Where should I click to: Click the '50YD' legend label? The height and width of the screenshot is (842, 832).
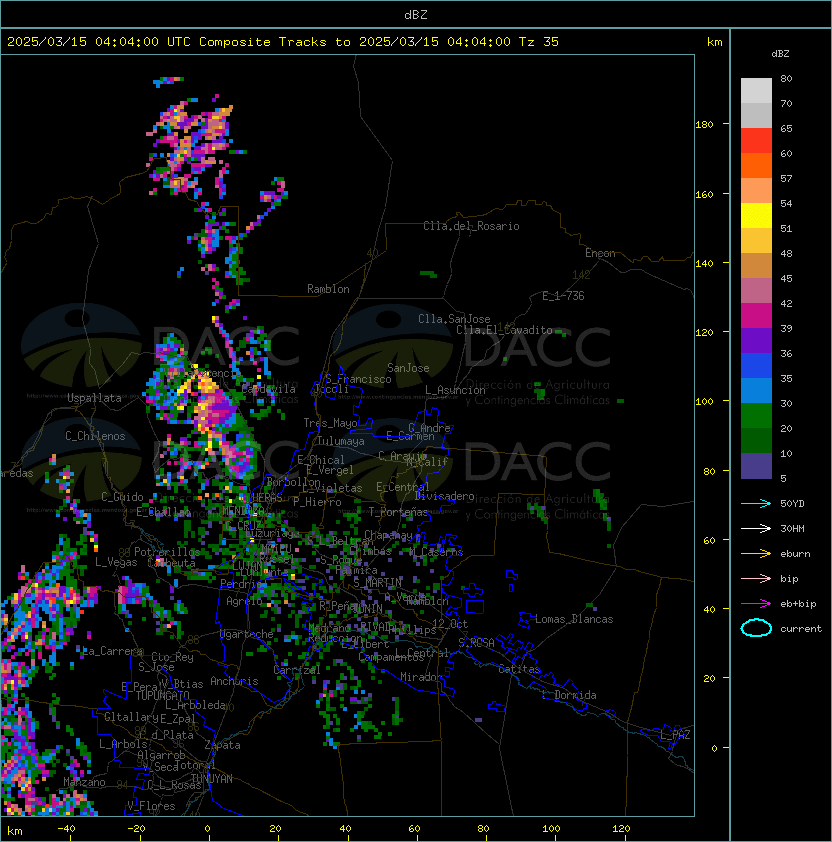792,504
